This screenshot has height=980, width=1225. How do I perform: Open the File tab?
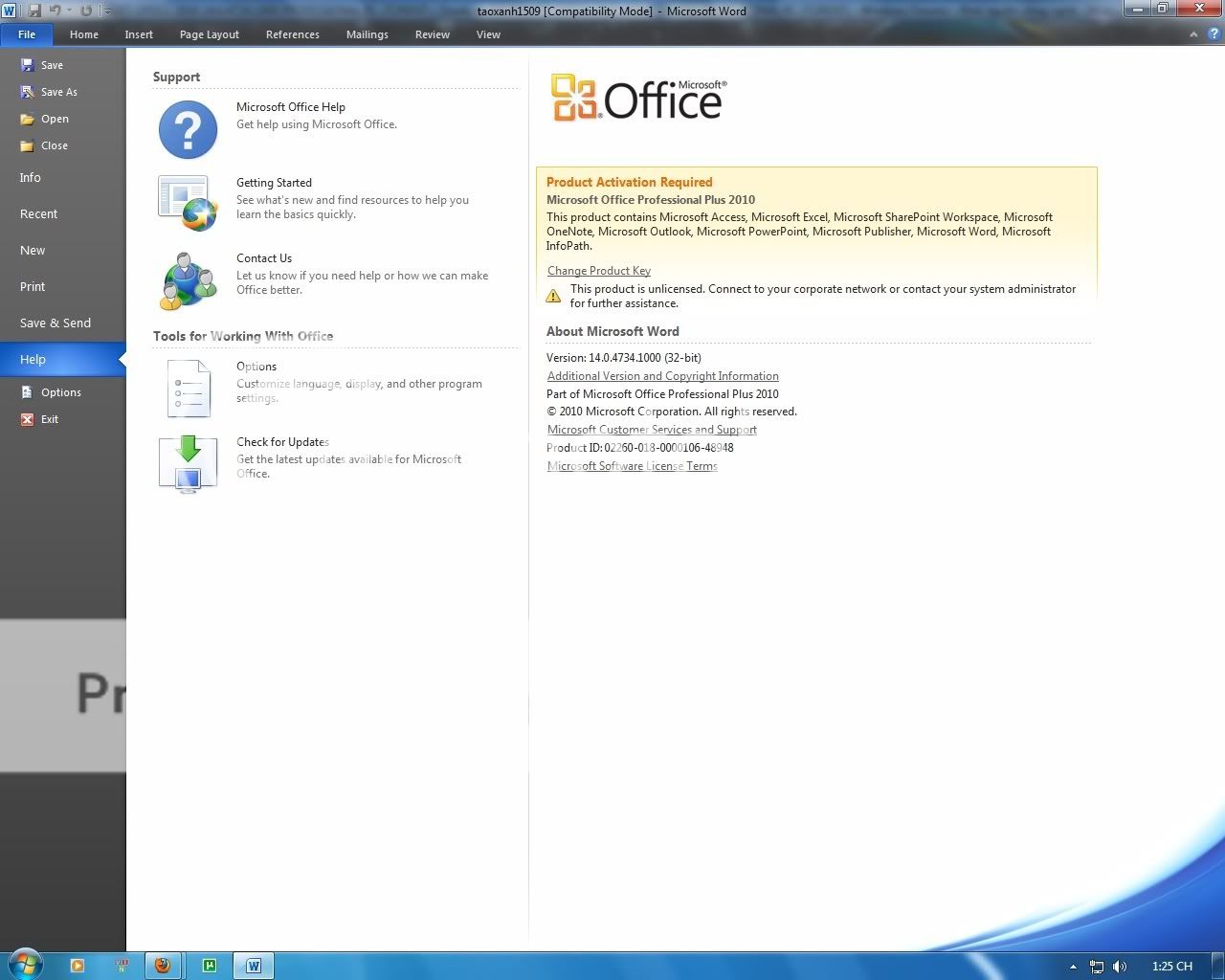(27, 34)
